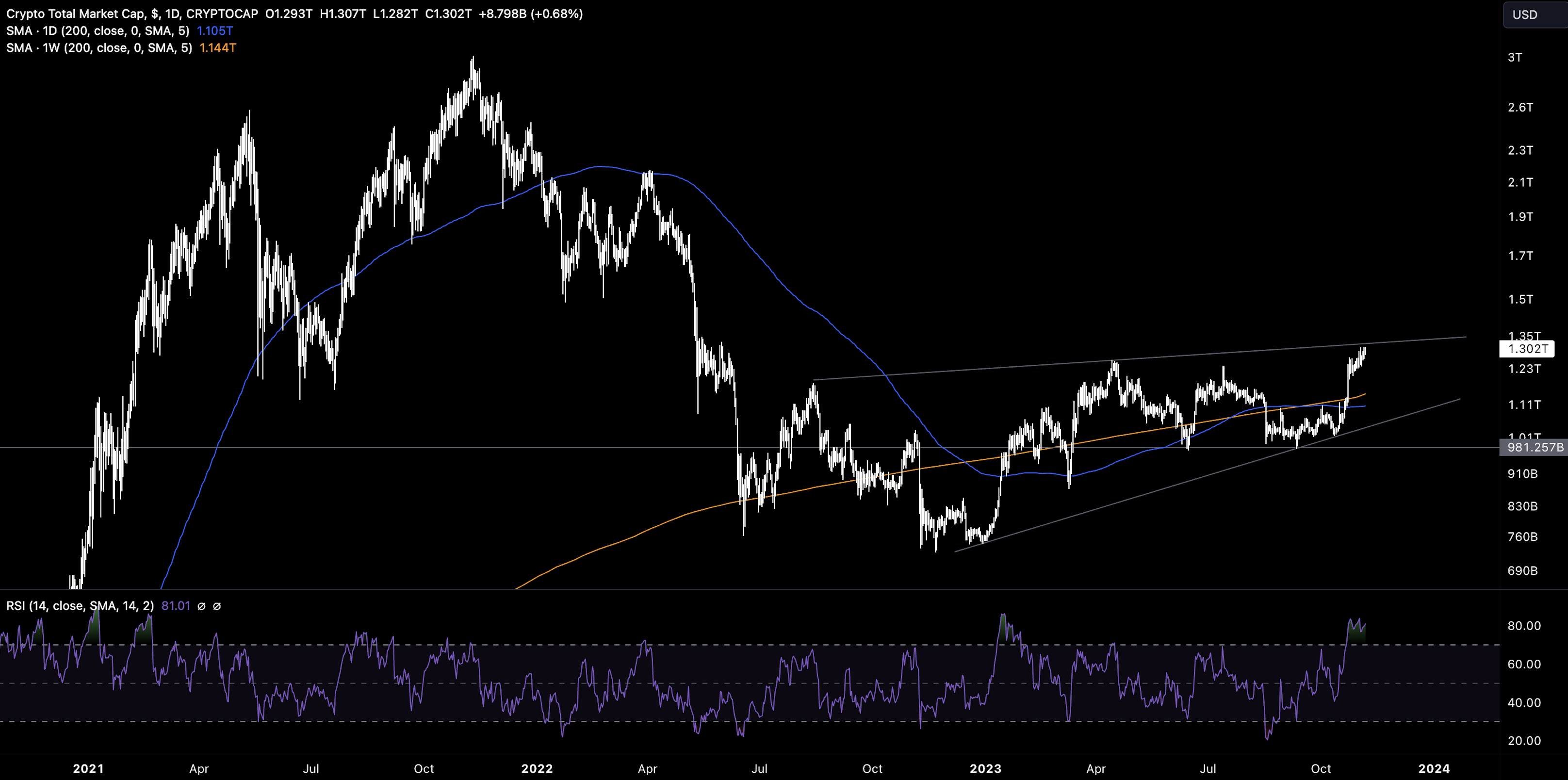The height and width of the screenshot is (780, 1568).
Task: Click the orange 1.144T SMA value
Action: [217, 48]
